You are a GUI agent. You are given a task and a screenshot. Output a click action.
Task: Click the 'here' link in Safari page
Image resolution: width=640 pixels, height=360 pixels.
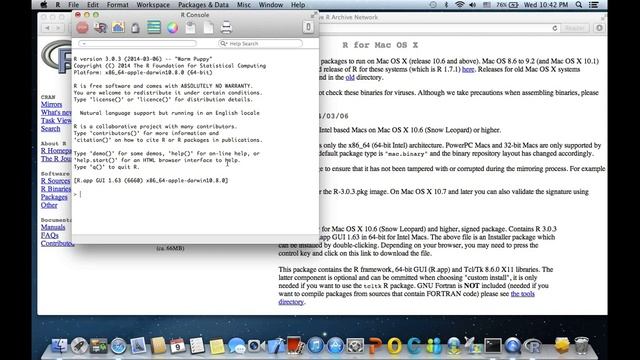[x=468, y=69]
